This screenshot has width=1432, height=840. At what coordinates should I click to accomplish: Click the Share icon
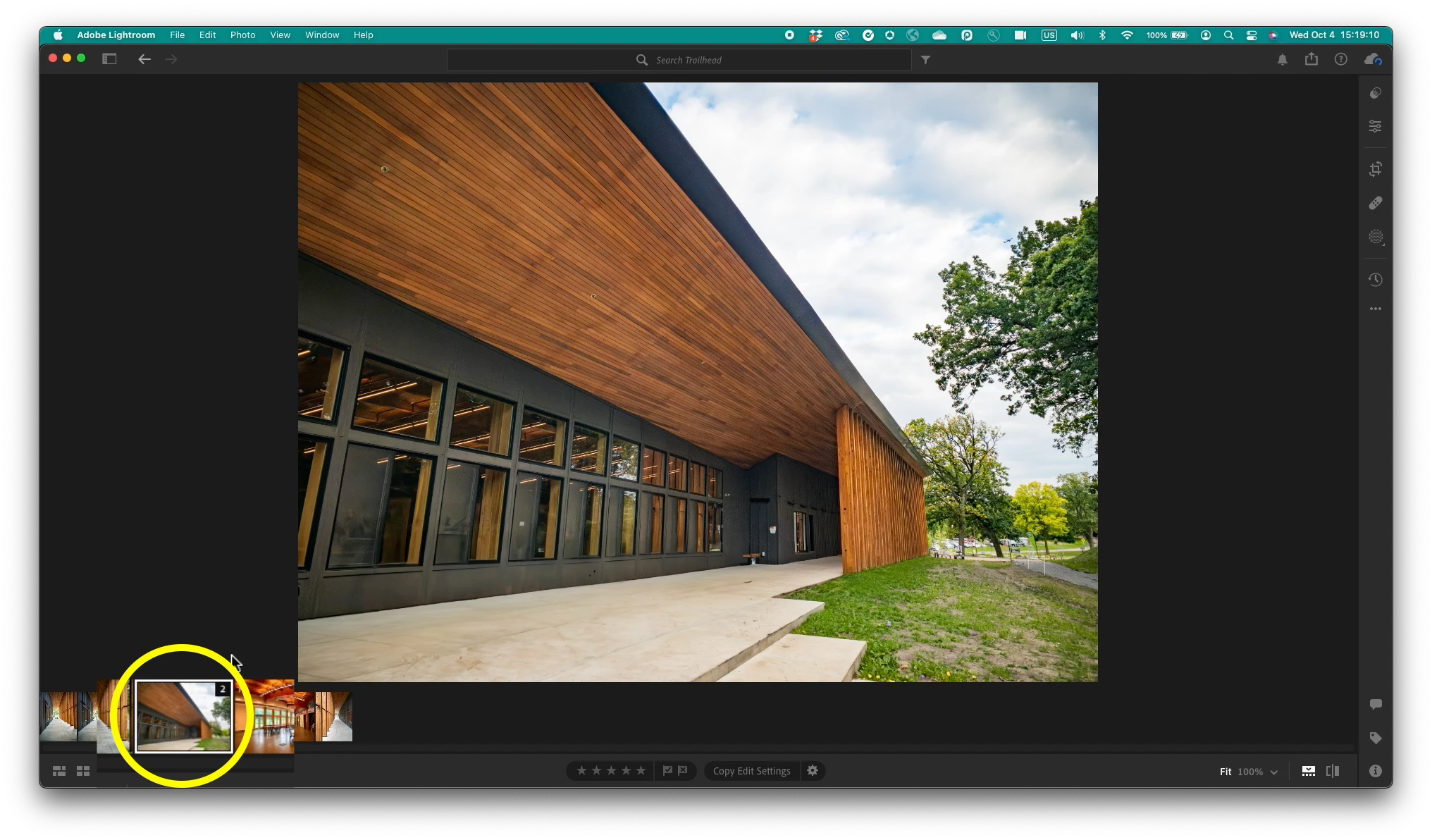coord(1311,59)
